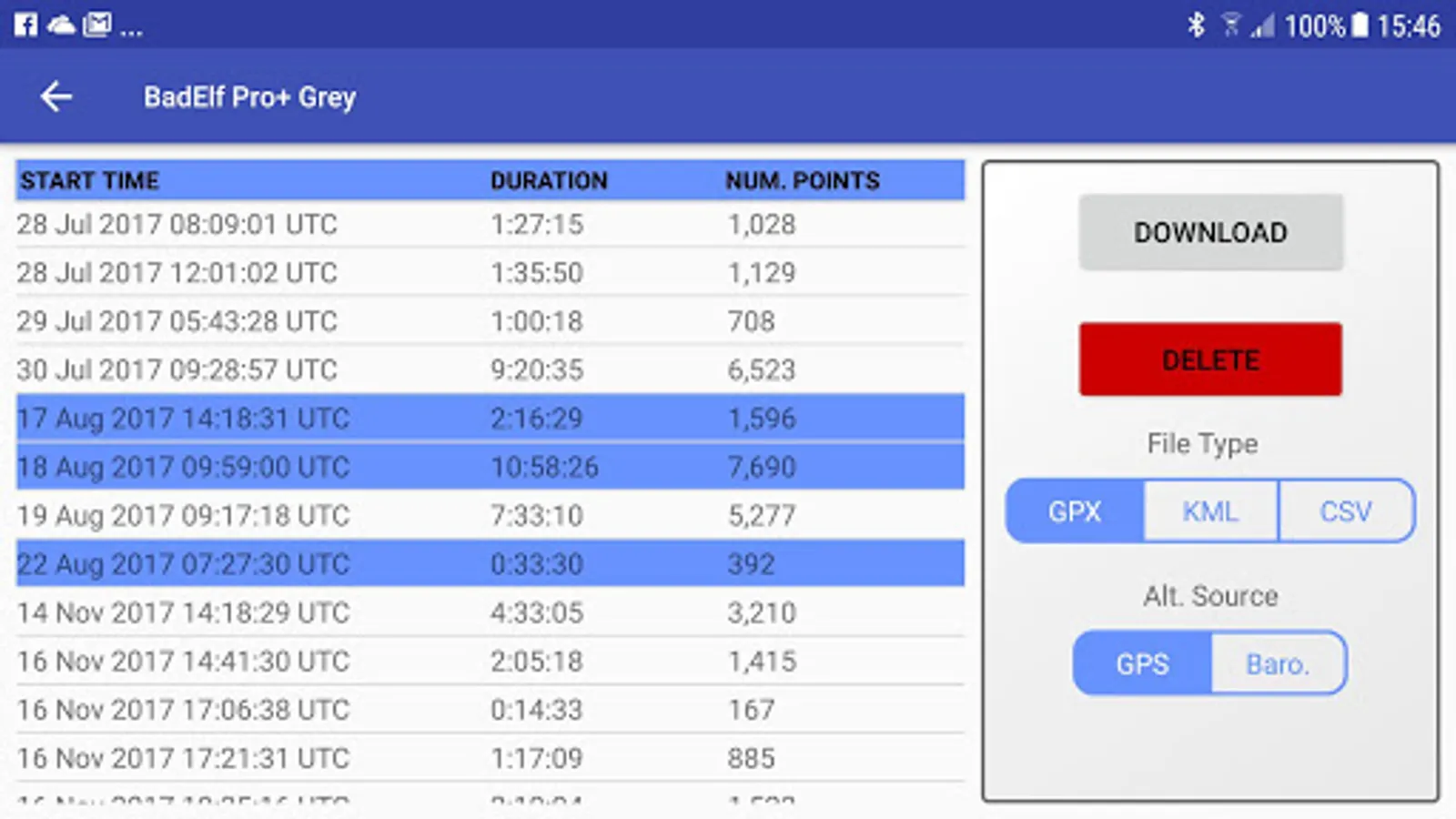Select the 29 Jul 2017 05:43:28 UTC log
Screen dimensions: 1456x819
(x=490, y=321)
